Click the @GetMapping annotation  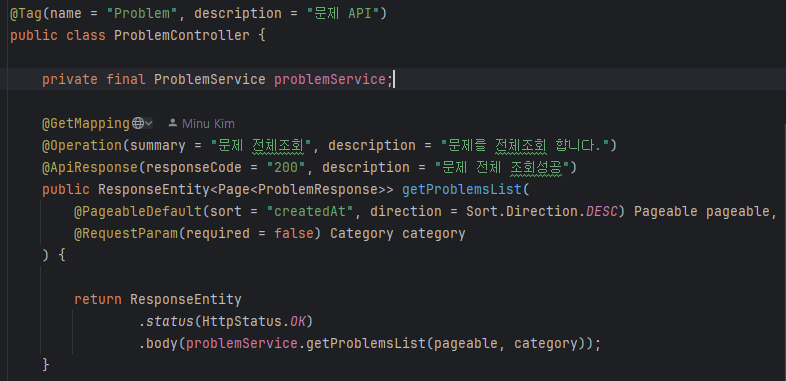[x=86, y=123]
